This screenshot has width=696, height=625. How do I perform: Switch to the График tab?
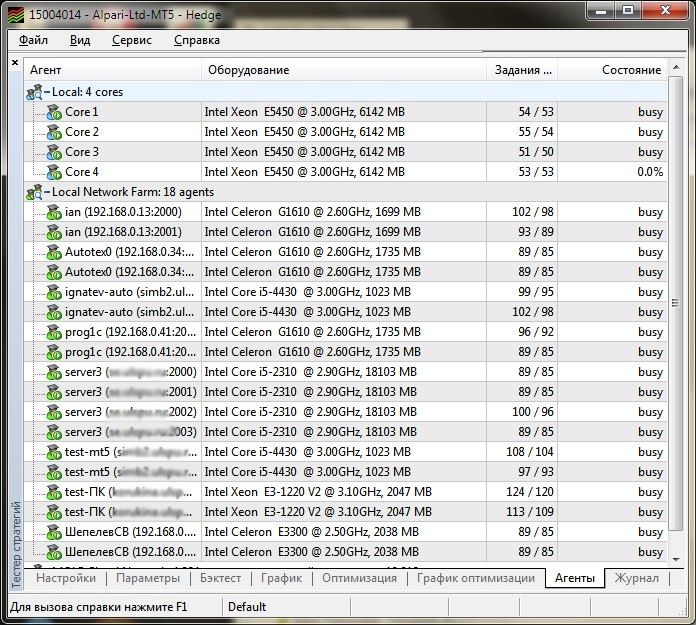tap(281, 578)
